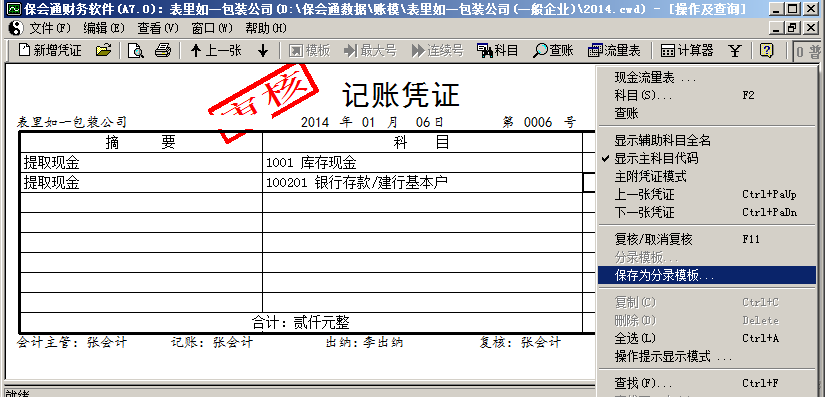
Task: Select 复核/取消复核 menu entry
Action: 707,239
